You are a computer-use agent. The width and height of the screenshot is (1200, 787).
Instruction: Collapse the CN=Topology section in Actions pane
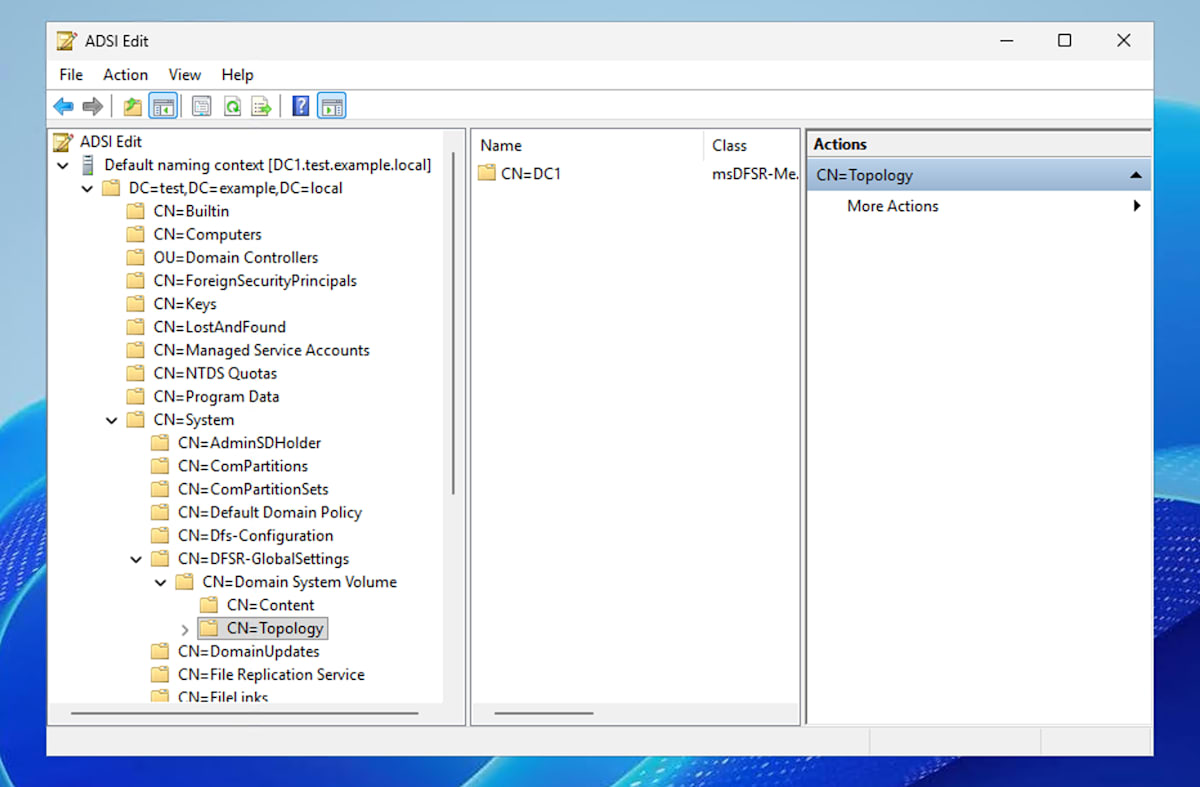pos(1135,175)
